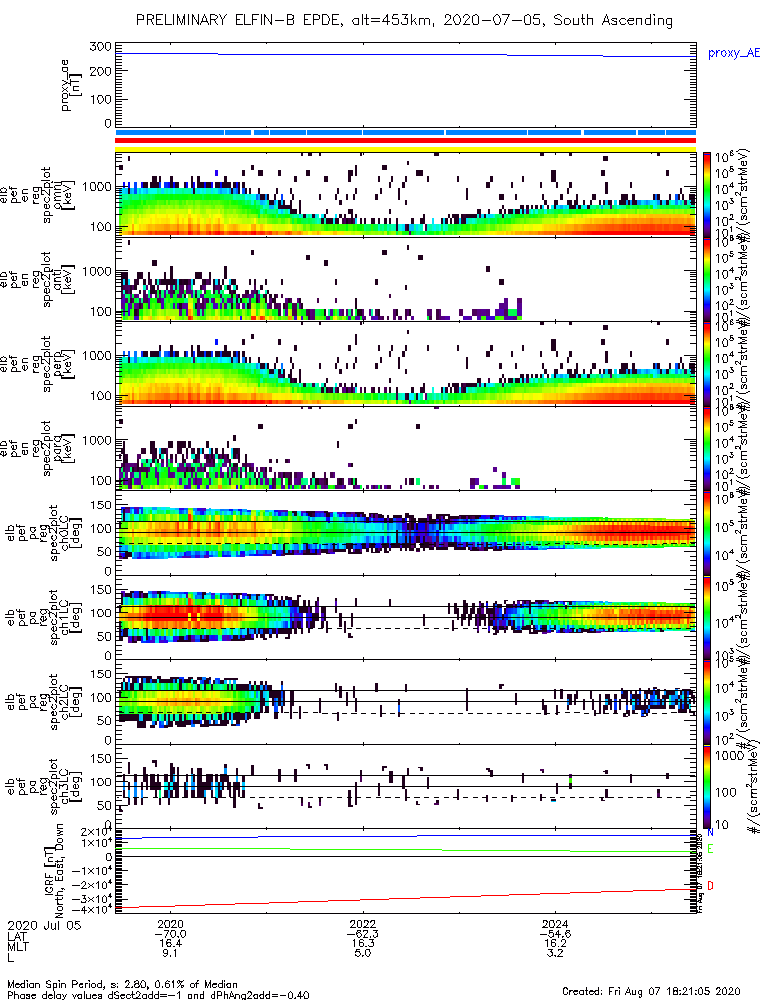Click the blue 'N' legend letter

(710, 832)
